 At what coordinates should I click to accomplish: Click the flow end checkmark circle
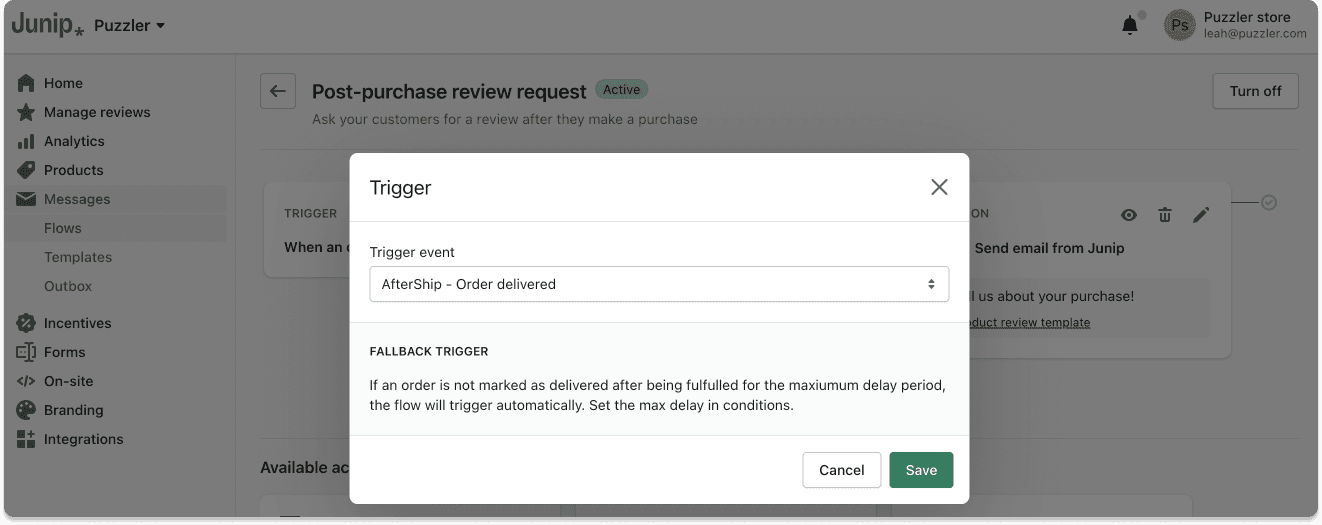point(1269,203)
